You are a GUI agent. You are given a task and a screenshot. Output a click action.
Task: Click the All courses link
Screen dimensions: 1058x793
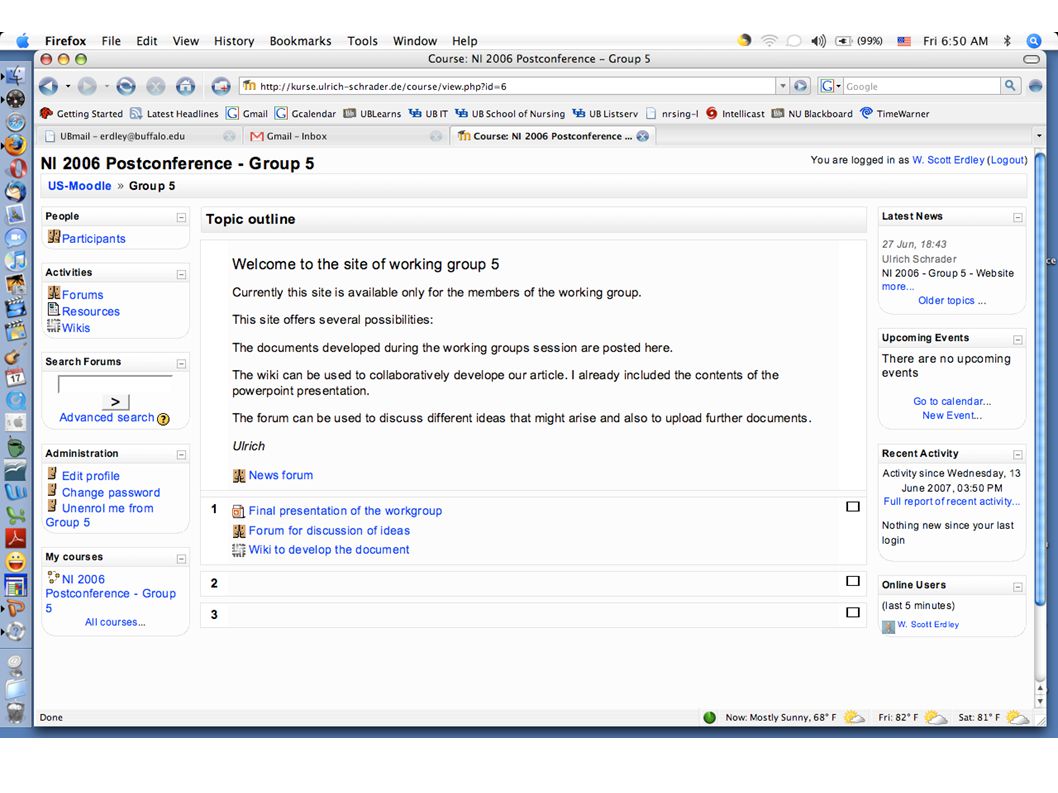(x=115, y=622)
